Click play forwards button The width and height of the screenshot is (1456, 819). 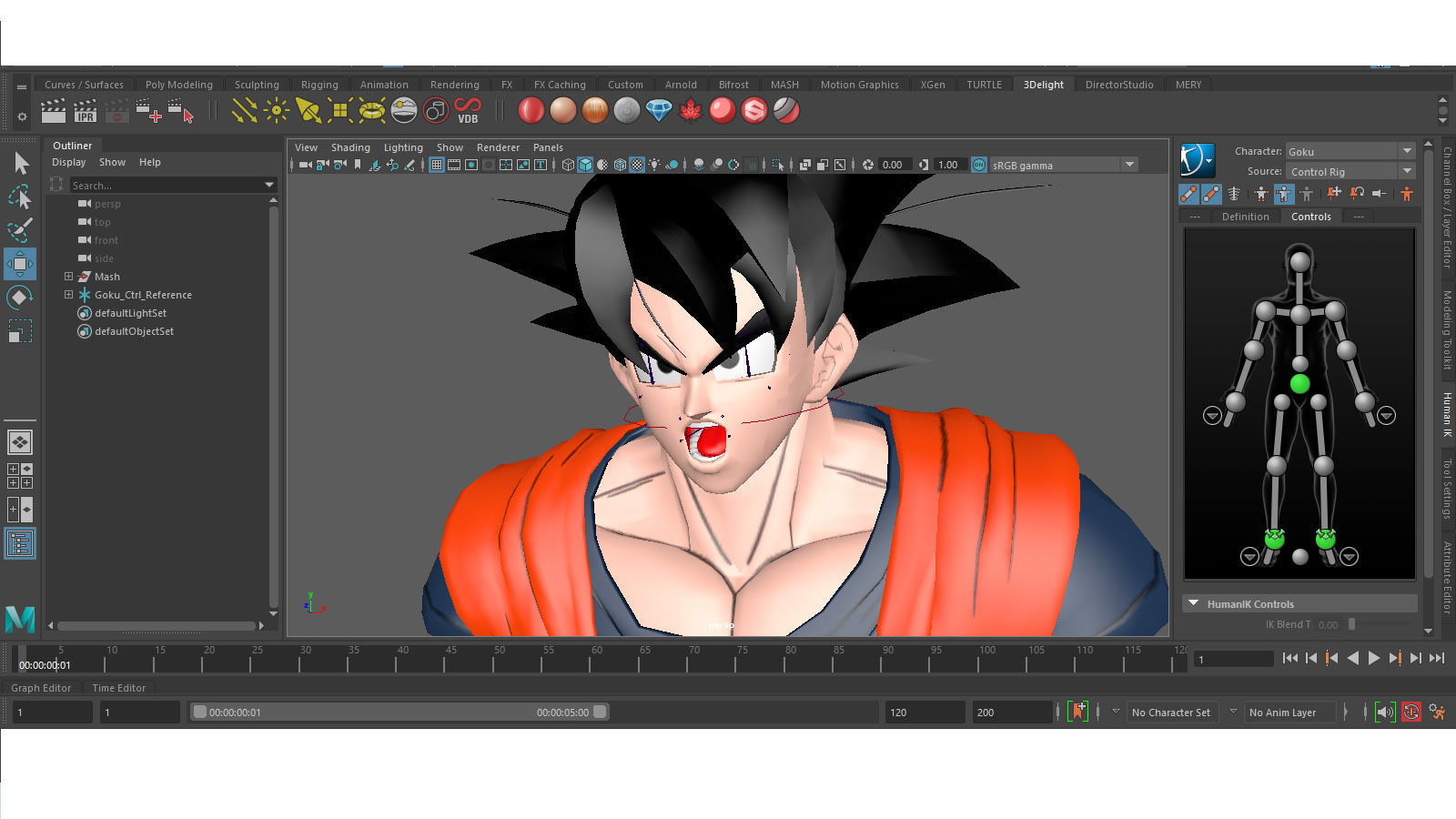click(x=1374, y=658)
